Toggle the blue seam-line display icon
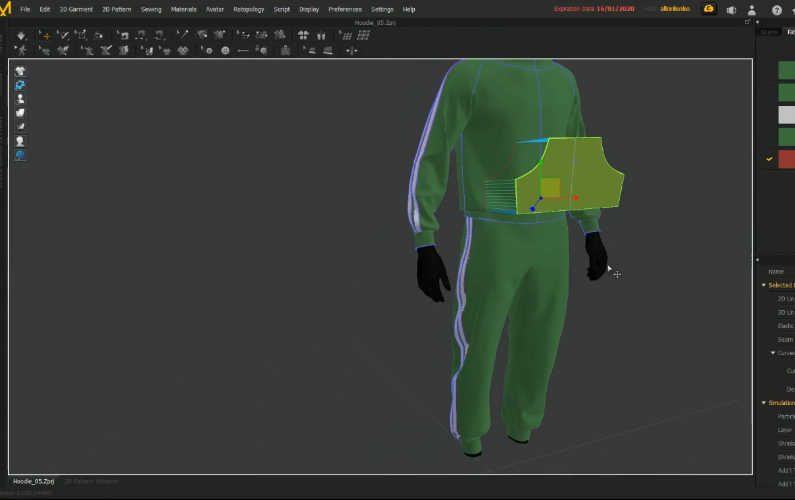 19,85
